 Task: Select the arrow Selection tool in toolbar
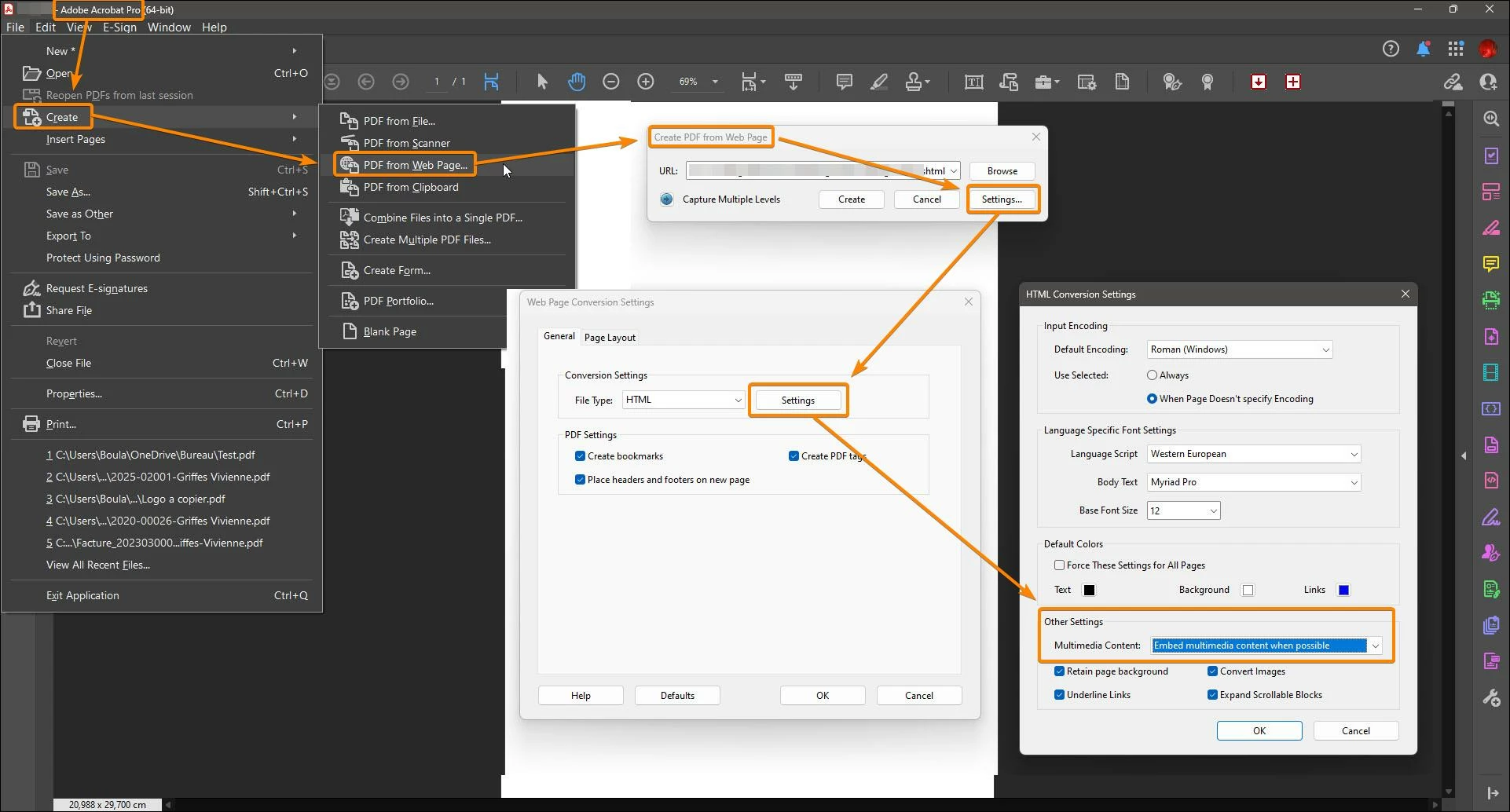pyautogui.click(x=542, y=82)
